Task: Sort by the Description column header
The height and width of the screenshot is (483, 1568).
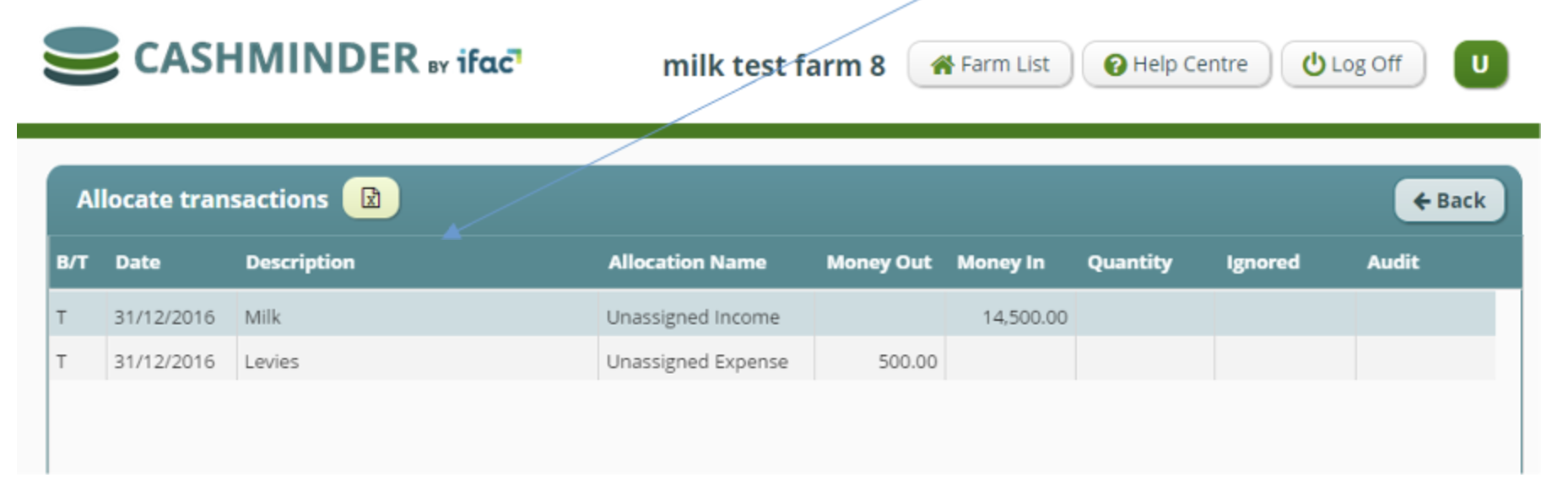Action: (300, 263)
